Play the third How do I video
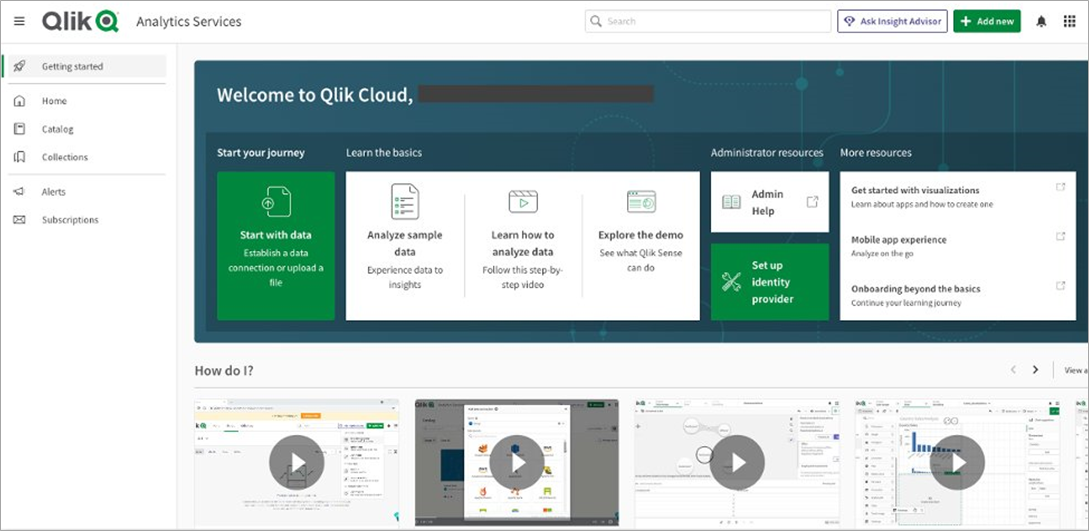The image size is (1089, 531). (x=737, y=462)
